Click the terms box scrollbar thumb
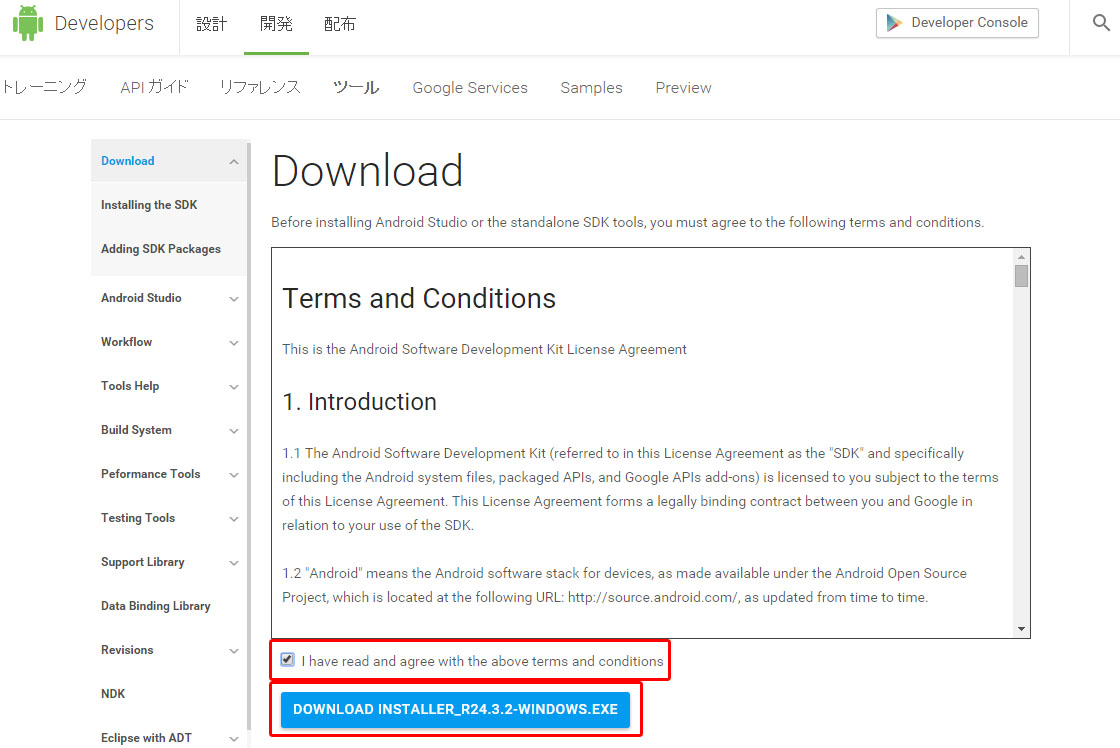 [x=1021, y=276]
